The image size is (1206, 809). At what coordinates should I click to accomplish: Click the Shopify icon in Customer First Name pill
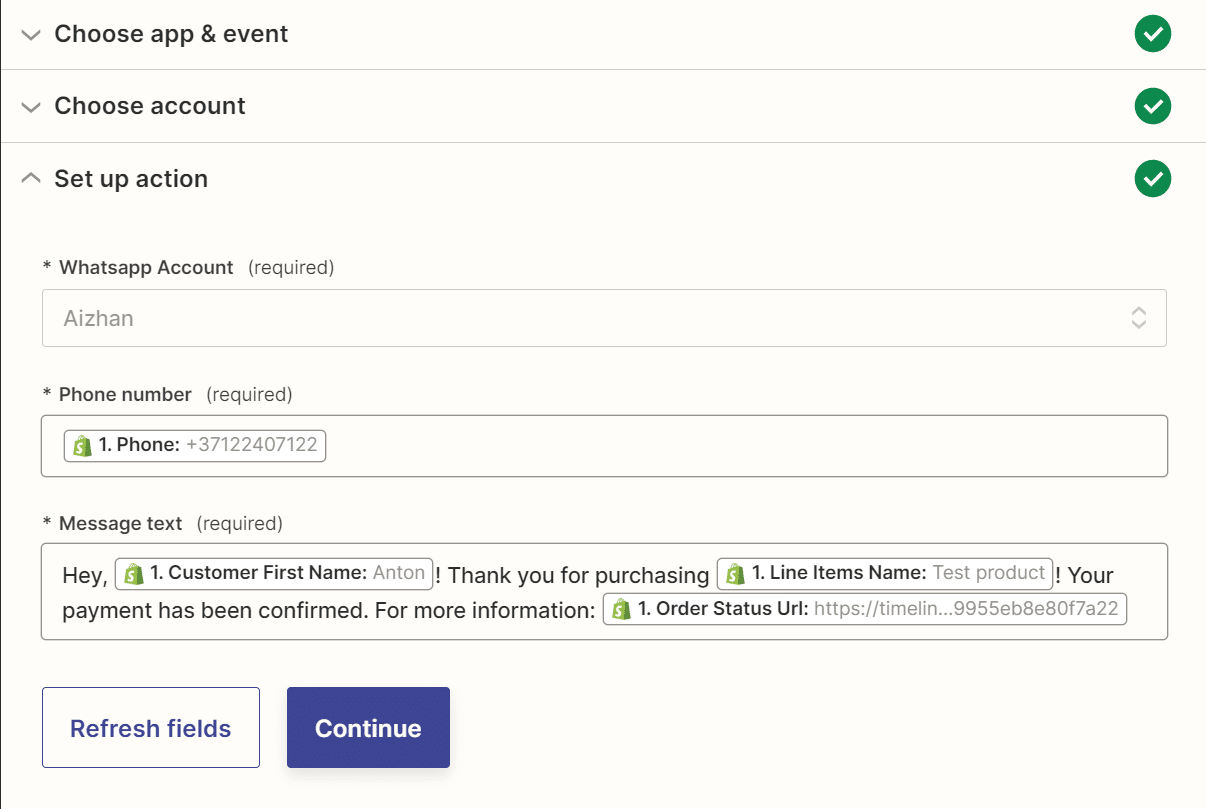click(x=133, y=573)
